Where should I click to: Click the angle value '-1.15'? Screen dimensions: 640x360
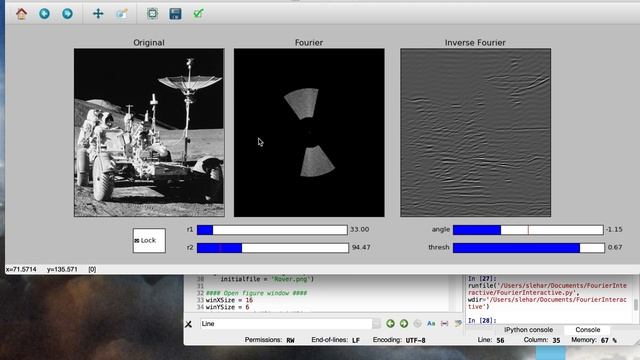tap(614, 229)
